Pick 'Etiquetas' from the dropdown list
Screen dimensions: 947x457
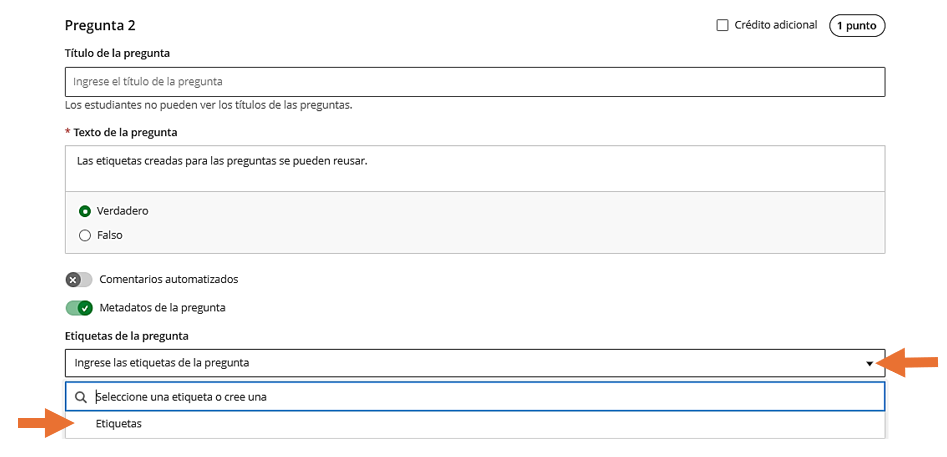pyautogui.click(x=118, y=424)
